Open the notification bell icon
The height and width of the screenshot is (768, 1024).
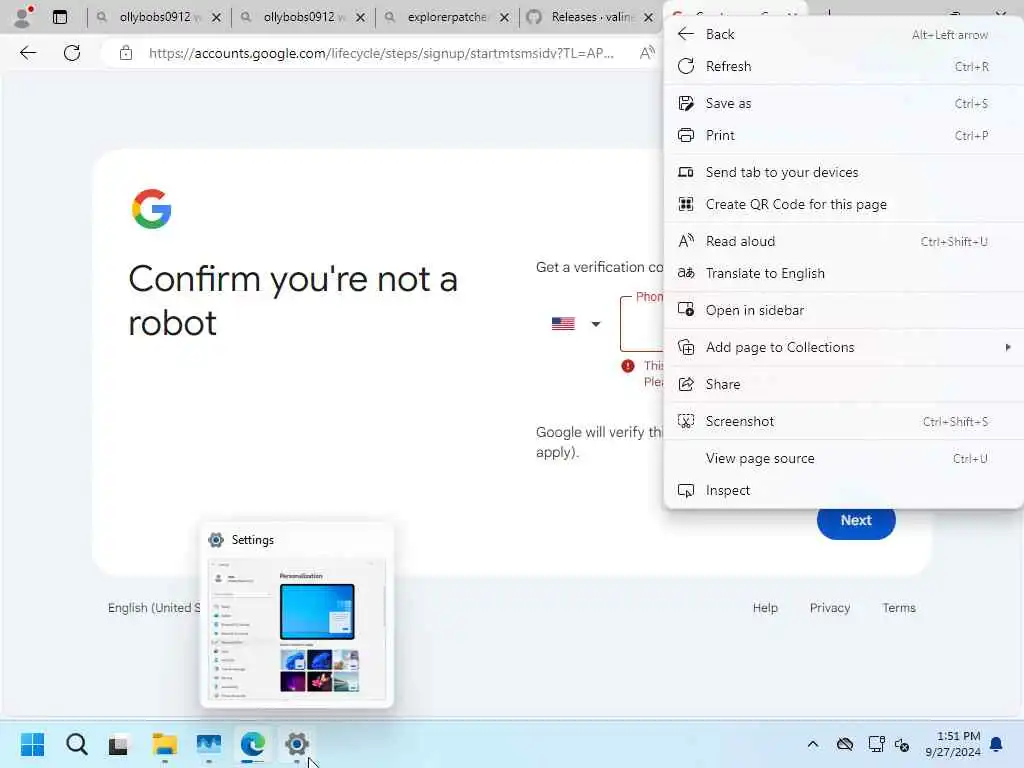pyautogui.click(x=997, y=744)
